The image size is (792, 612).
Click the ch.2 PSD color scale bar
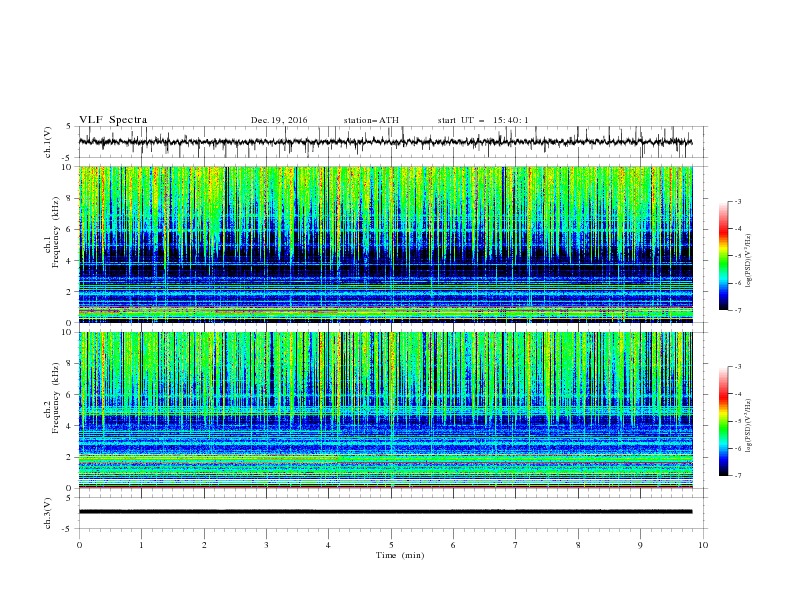tap(724, 421)
